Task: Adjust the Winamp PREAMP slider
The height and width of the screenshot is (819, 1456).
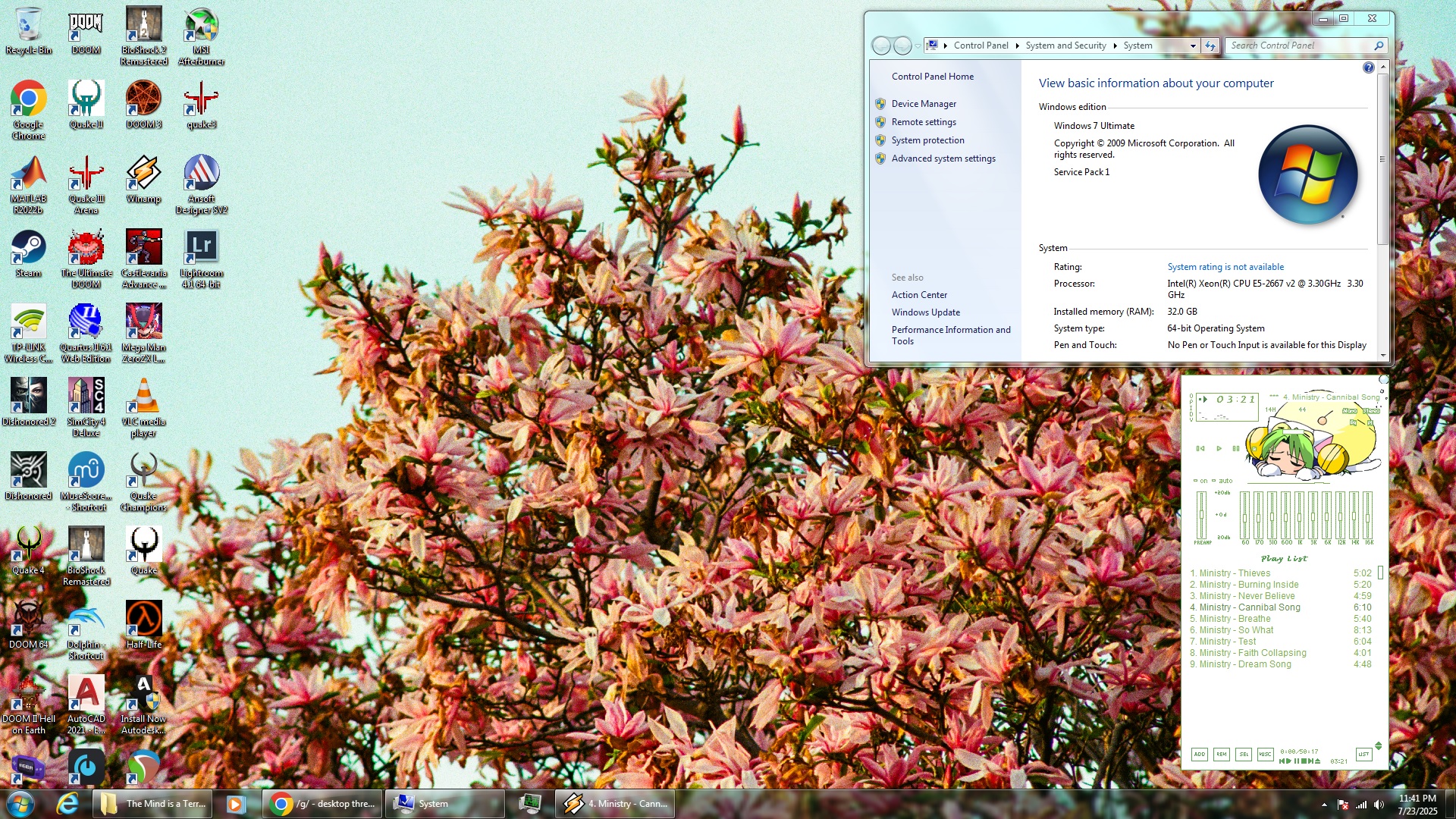Action: [1201, 515]
